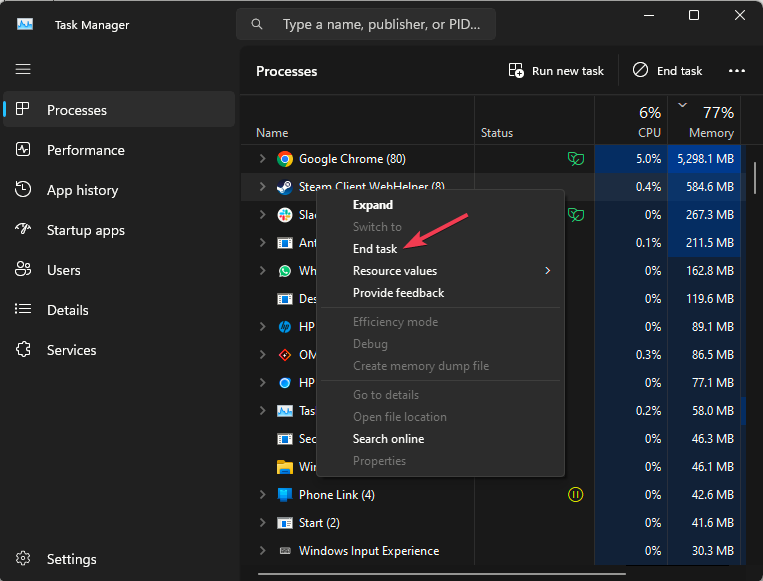Viewport: 763px width, 581px height.
Task: Click the Processes sidebar icon
Action: 23,109
